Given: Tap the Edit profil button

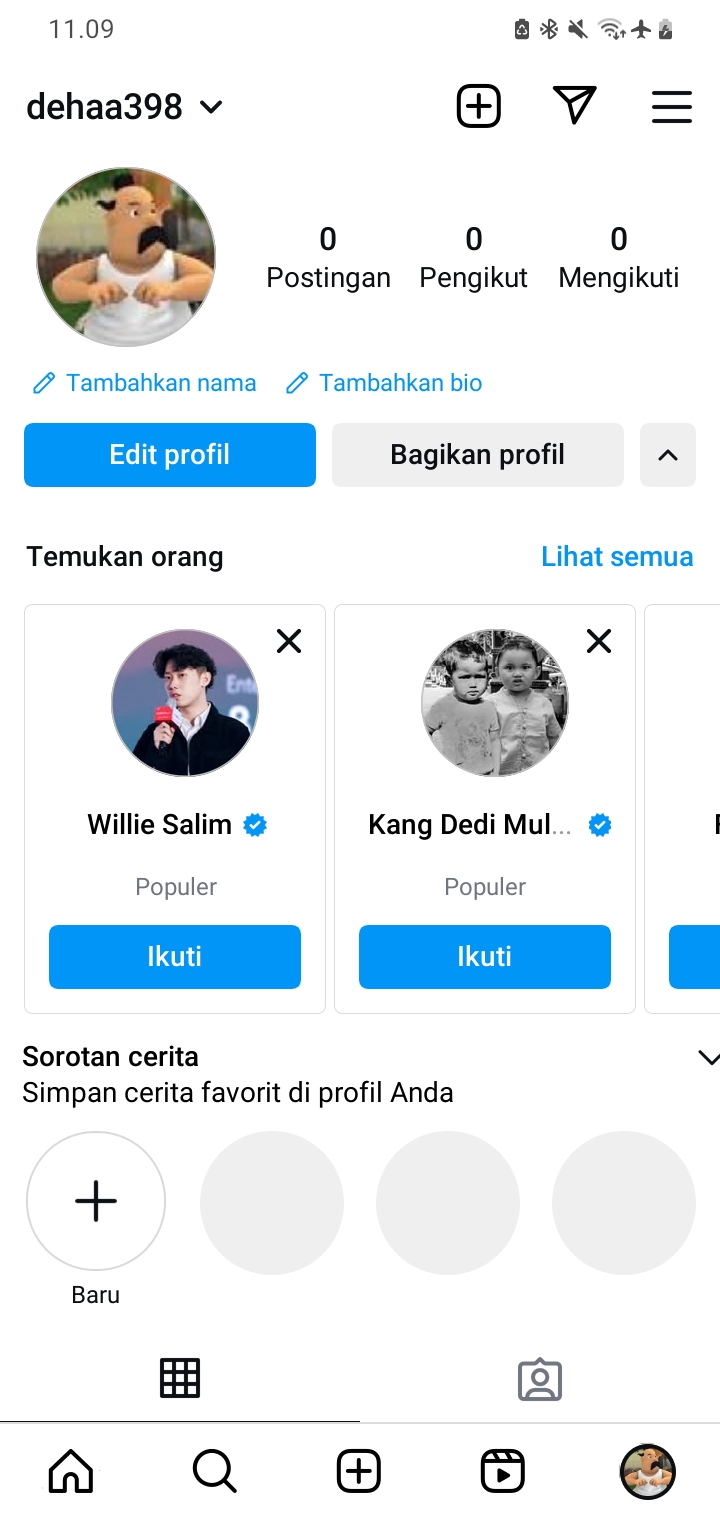Looking at the screenshot, I should coord(170,455).
